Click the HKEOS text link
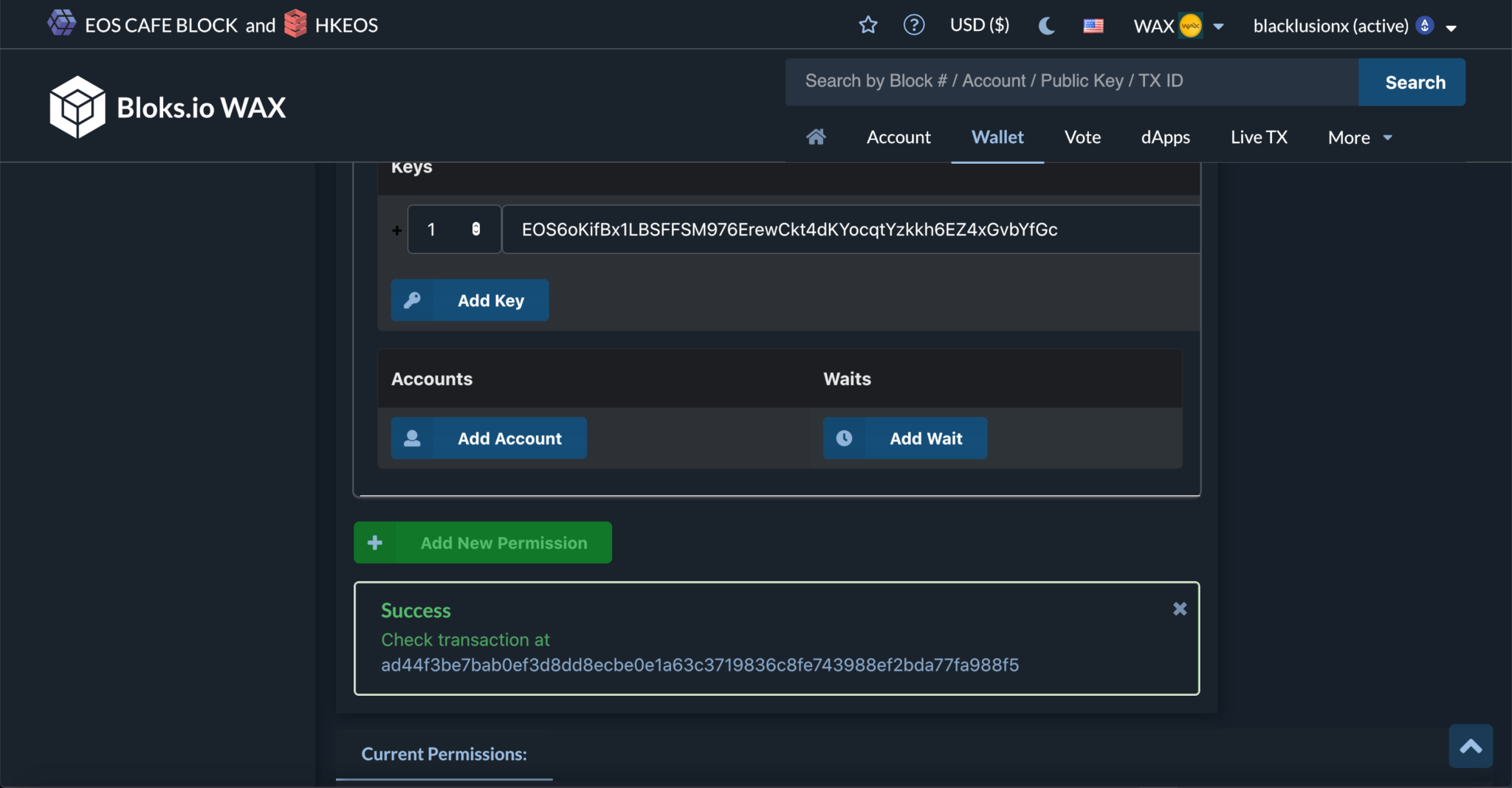The width and height of the screenshot is (1512, 788). [x=346, y=25]
